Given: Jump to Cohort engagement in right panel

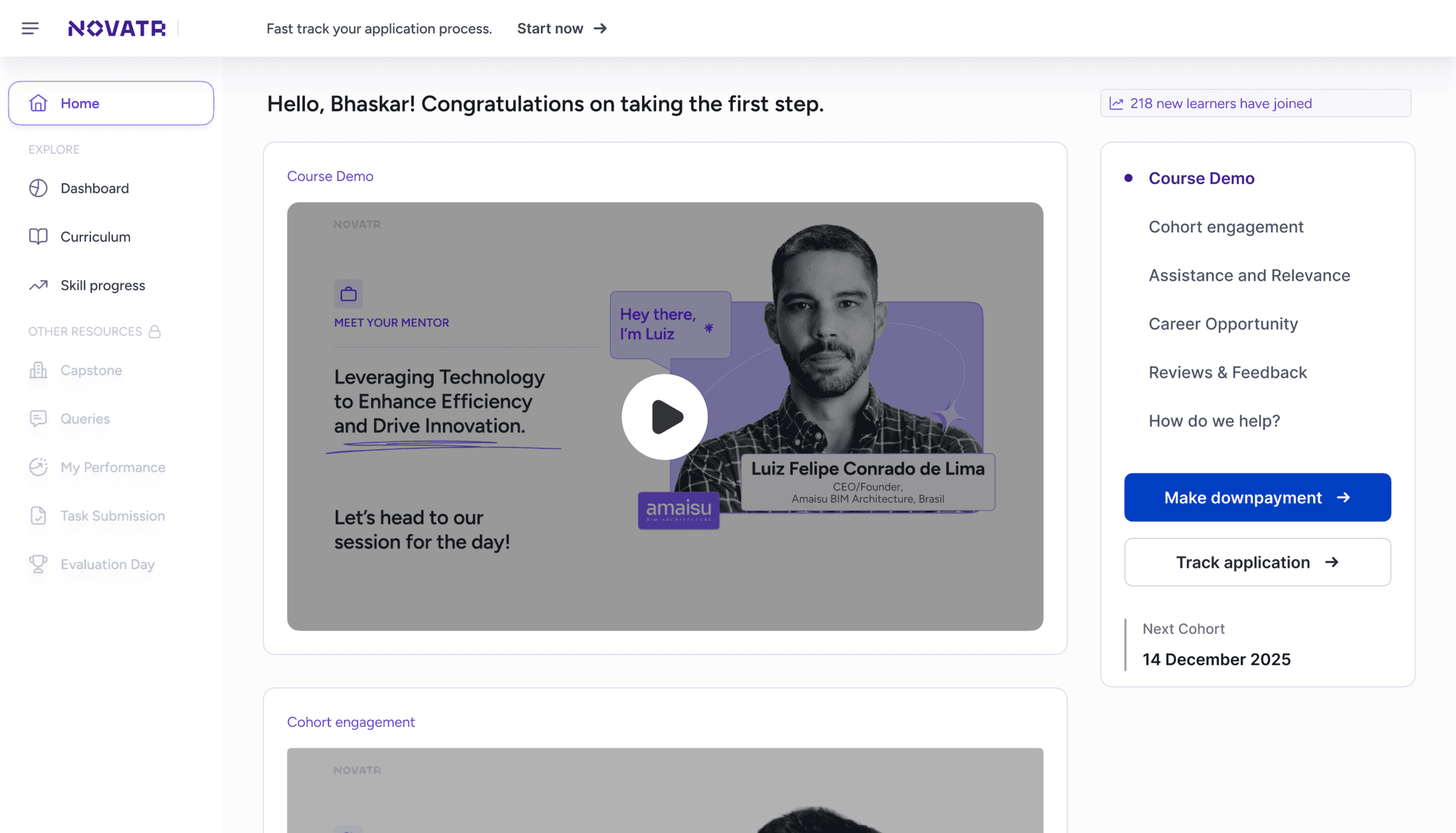Looking at the screenshot, I should (x=1226, y=227).
